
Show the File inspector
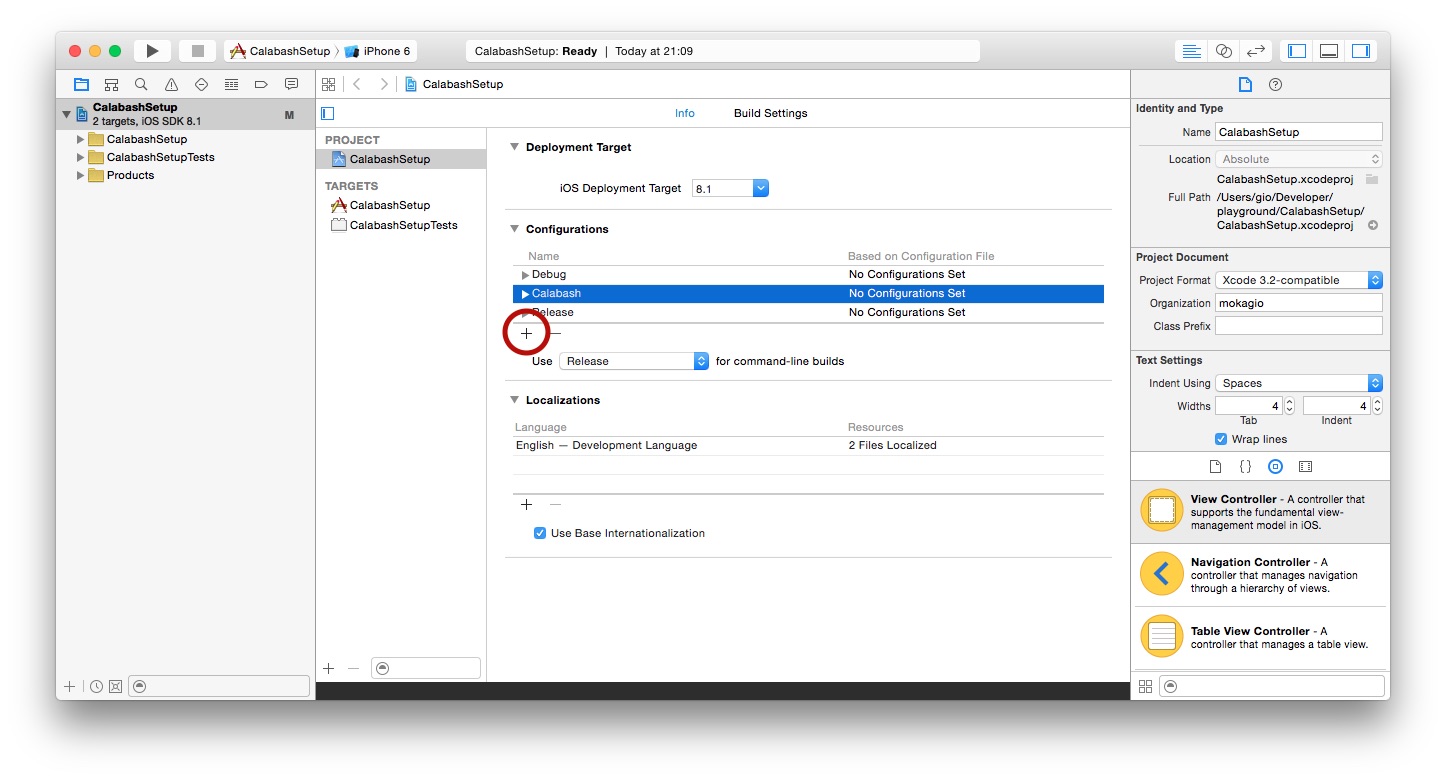click(1245, 85)
